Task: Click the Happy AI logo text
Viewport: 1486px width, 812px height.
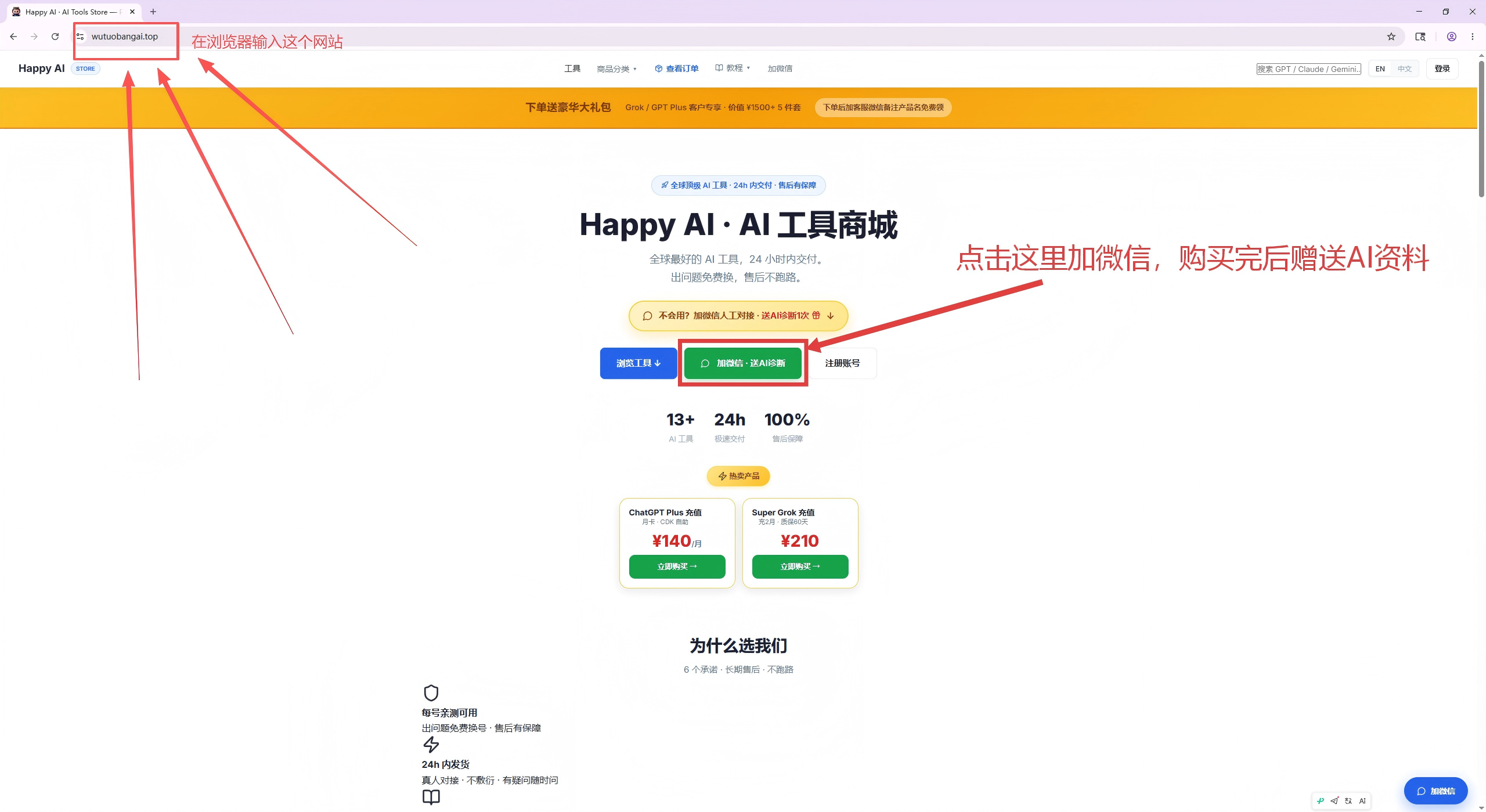Action: (x=41, y=68)
